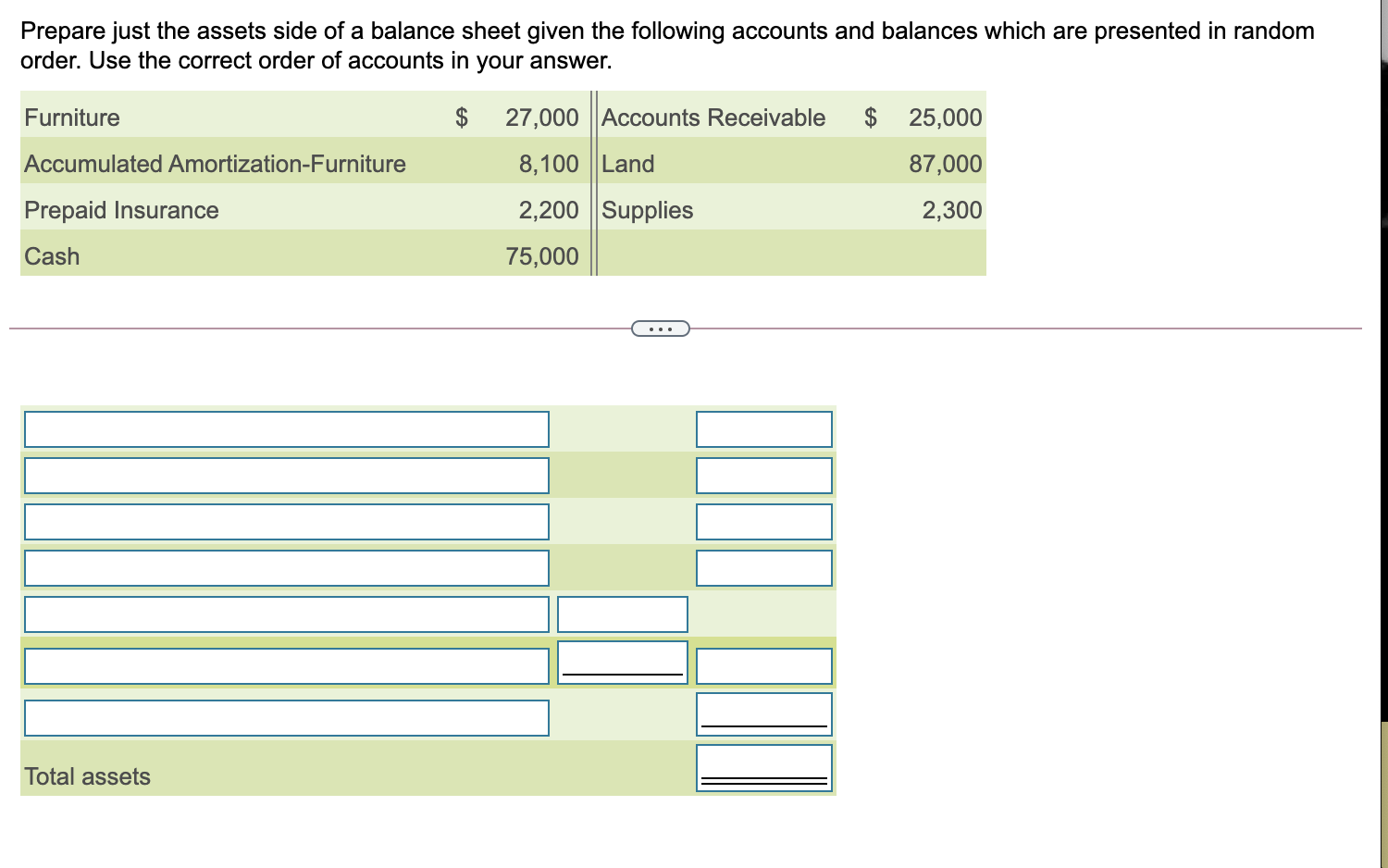This screenshot has width=1388, height=868.
Task: Click the third blank account row field
Action: coord(286,521)
